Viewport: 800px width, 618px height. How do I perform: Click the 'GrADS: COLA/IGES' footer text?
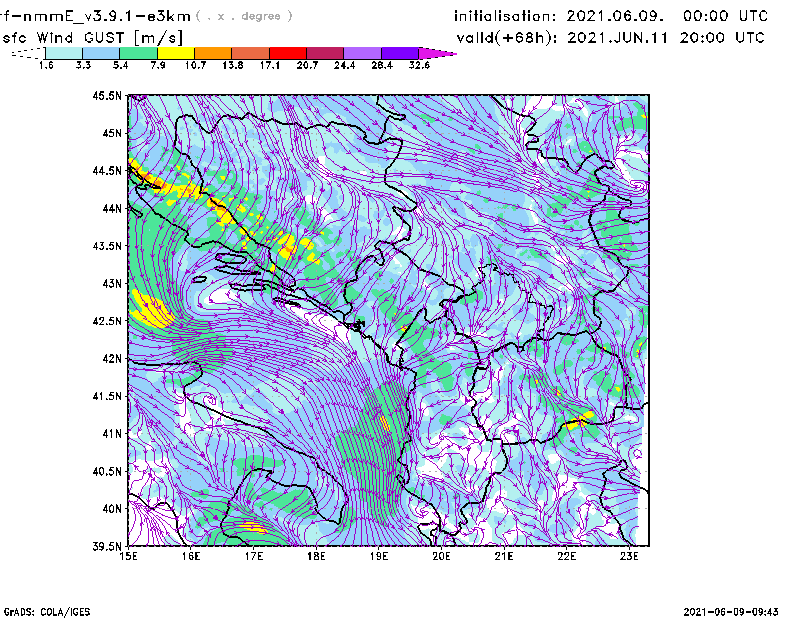[47, 612]
